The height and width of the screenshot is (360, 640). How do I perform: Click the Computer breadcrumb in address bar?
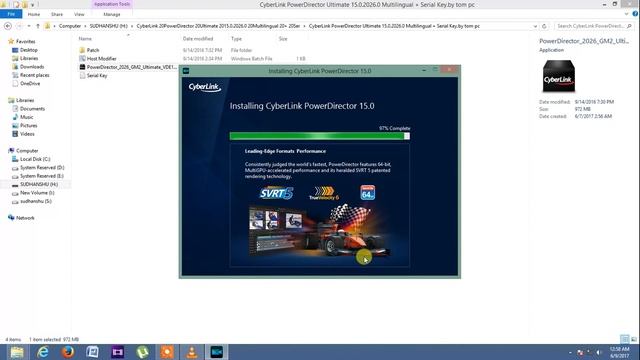pyautogui.click(x=70, y=26)
